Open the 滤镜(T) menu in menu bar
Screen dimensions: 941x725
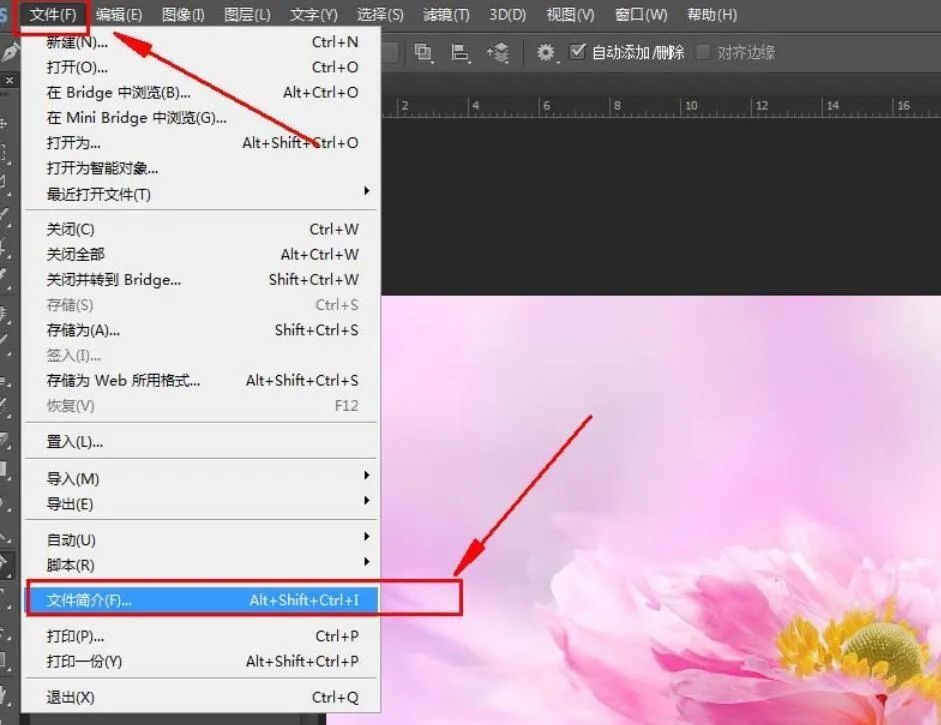[446, 14]
